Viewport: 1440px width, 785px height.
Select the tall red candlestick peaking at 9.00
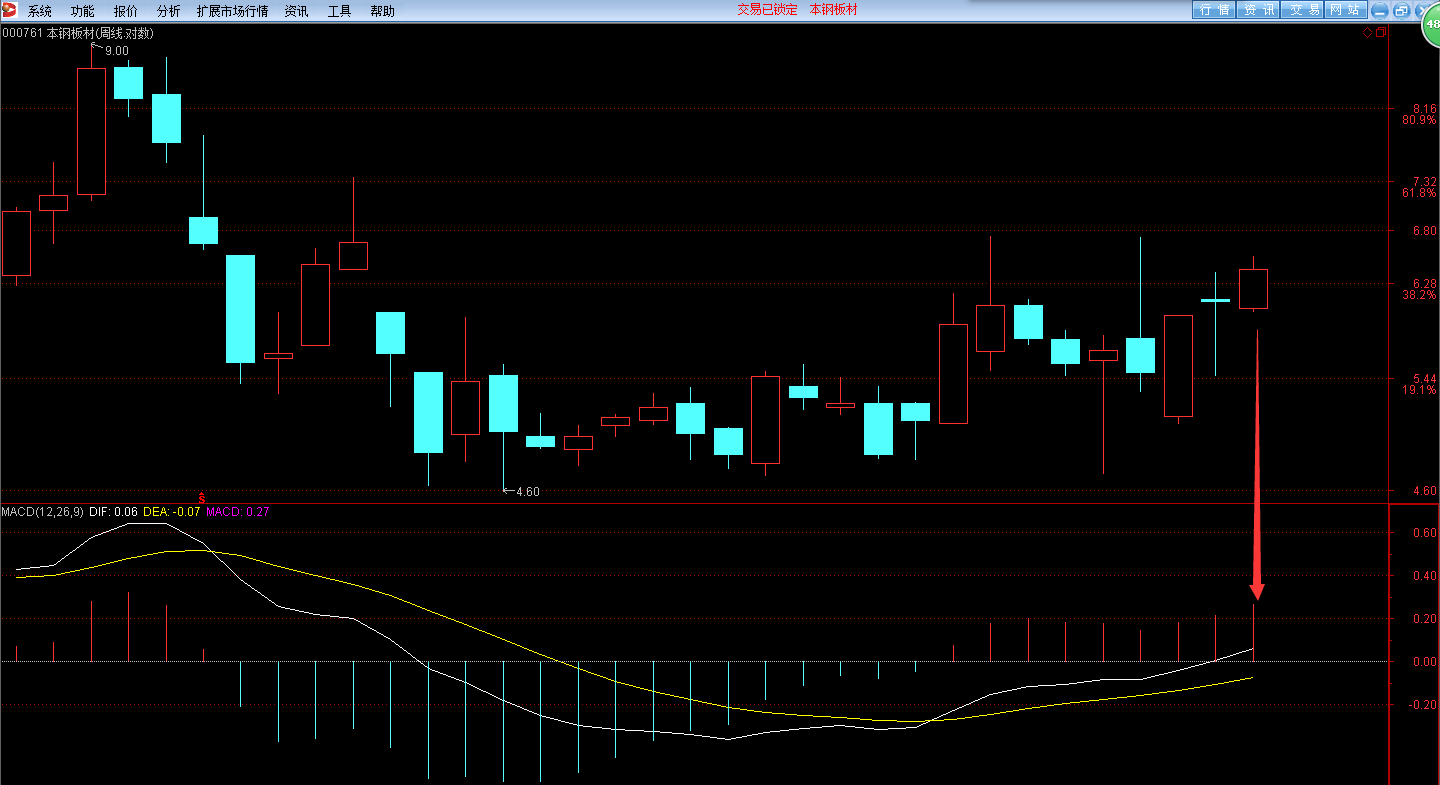pyautogui.click(x=91, y=131)
